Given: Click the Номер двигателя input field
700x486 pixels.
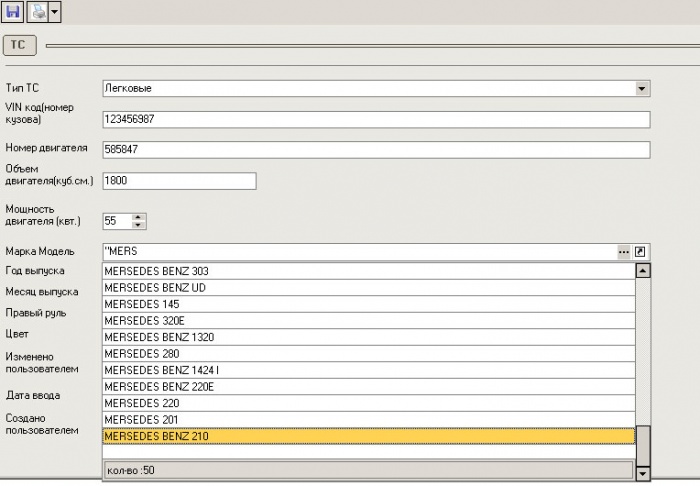Looking at the screenshot, I should [x=375, y=150].
